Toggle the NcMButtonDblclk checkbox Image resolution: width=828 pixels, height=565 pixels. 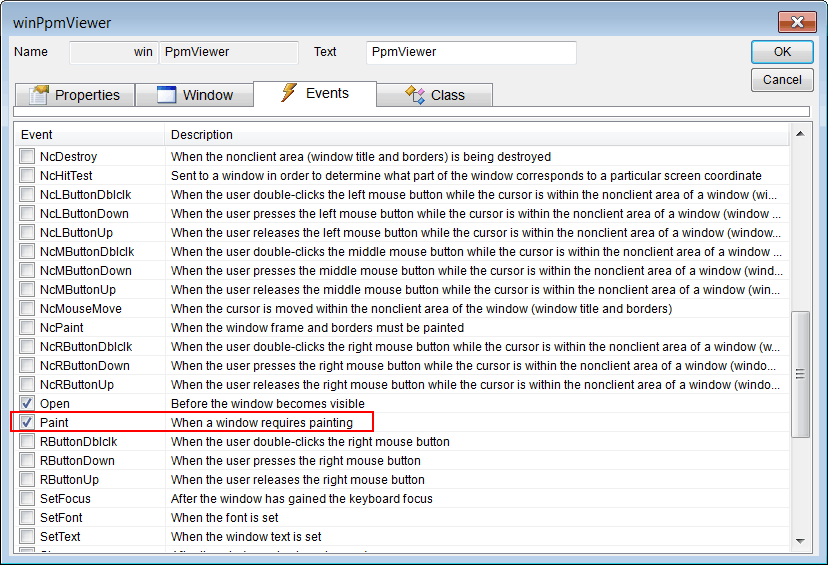pyautogui.click(x=27, y=251)
